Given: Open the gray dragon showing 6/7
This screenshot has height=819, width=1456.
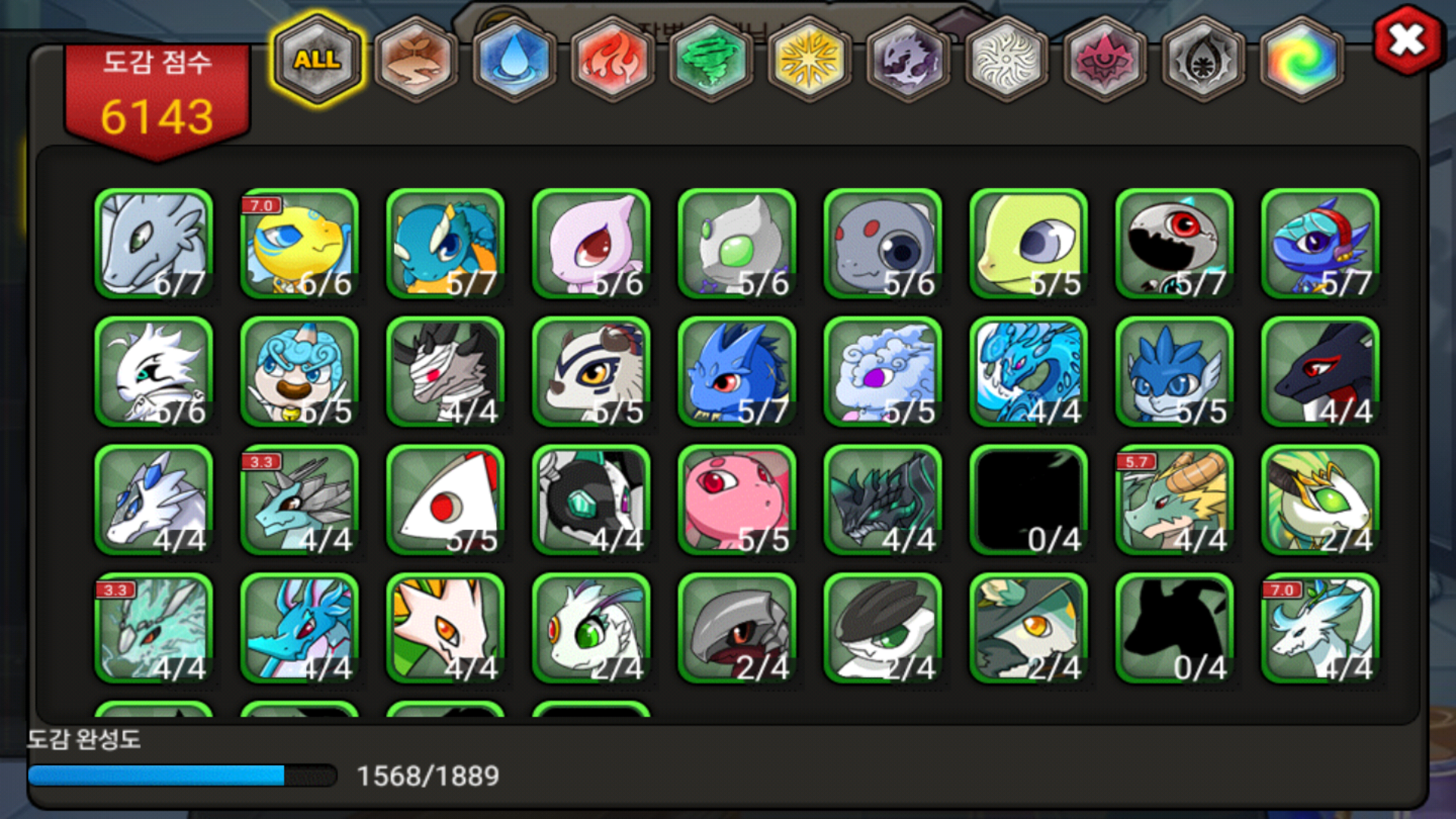Looking at the screenshot, I should tap(154, 244).
